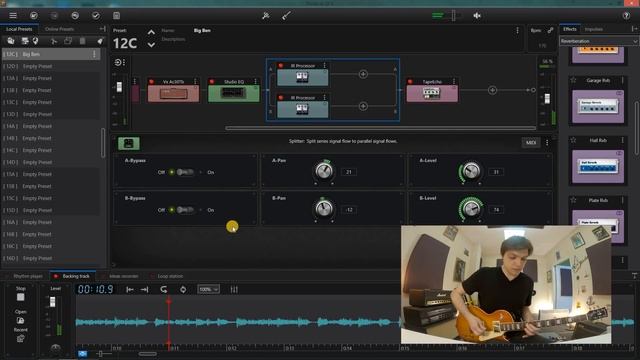The width and height of the screenshot is (640, 360).
Task: Click the scissors cut preset icon
Action: point(53,41)
